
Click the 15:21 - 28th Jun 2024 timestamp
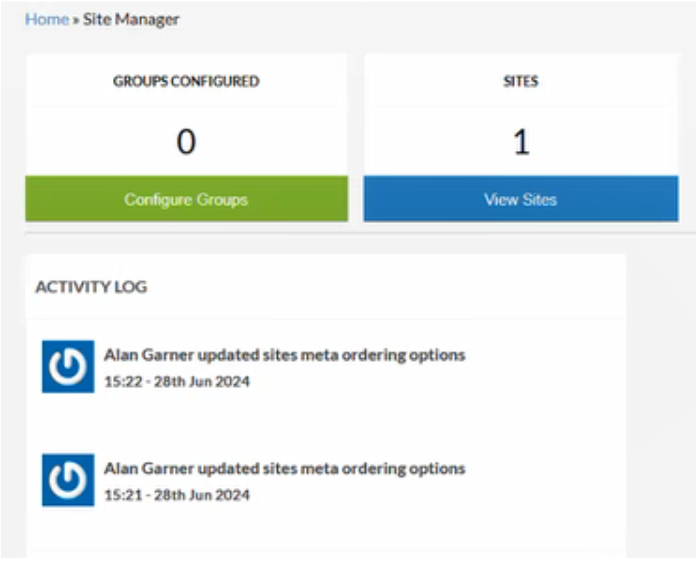click(x=176, y=495)
